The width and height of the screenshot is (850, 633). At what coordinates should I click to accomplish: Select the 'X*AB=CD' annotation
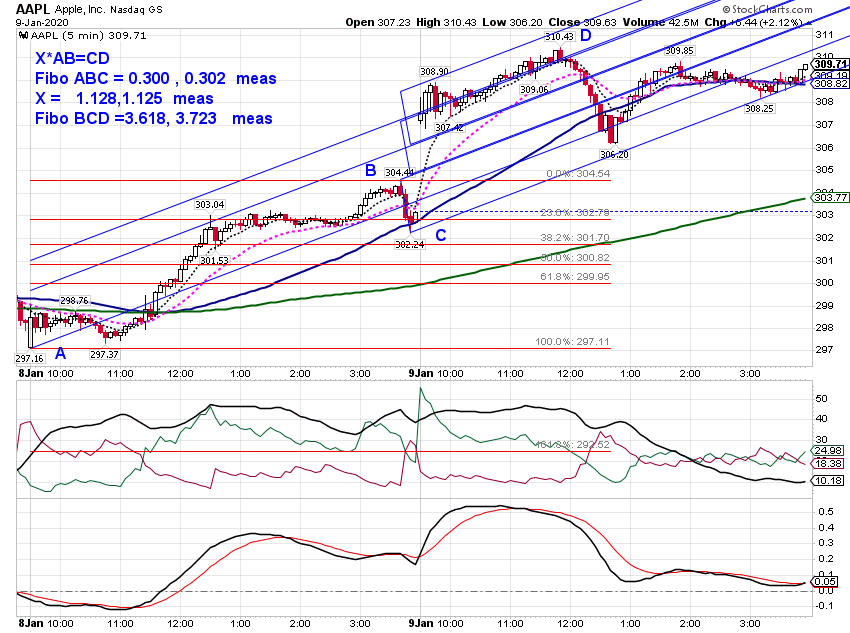tap(72, 59)
